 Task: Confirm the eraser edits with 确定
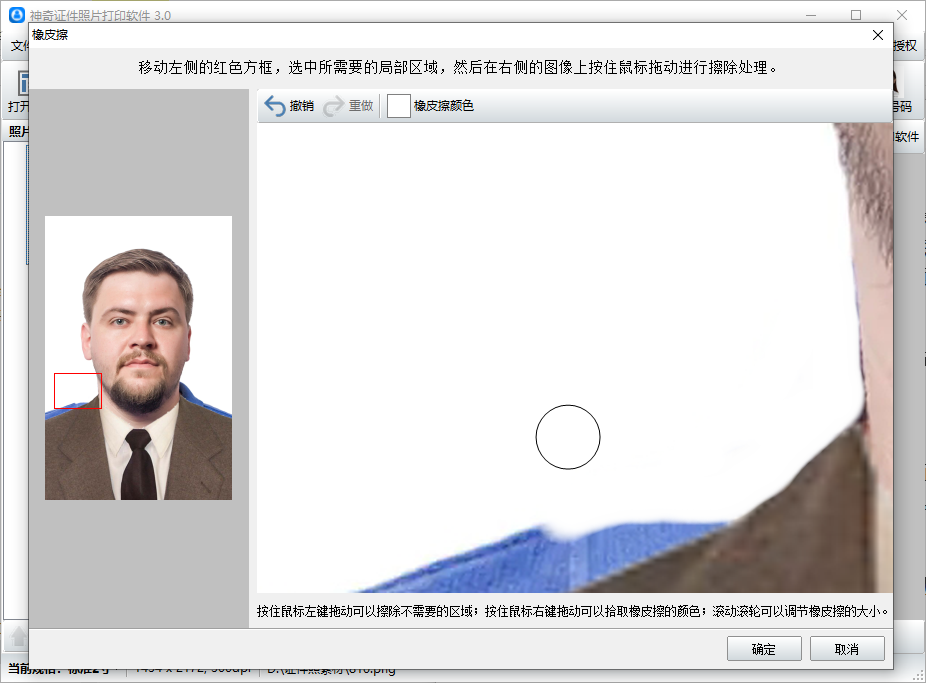point(764,649)
